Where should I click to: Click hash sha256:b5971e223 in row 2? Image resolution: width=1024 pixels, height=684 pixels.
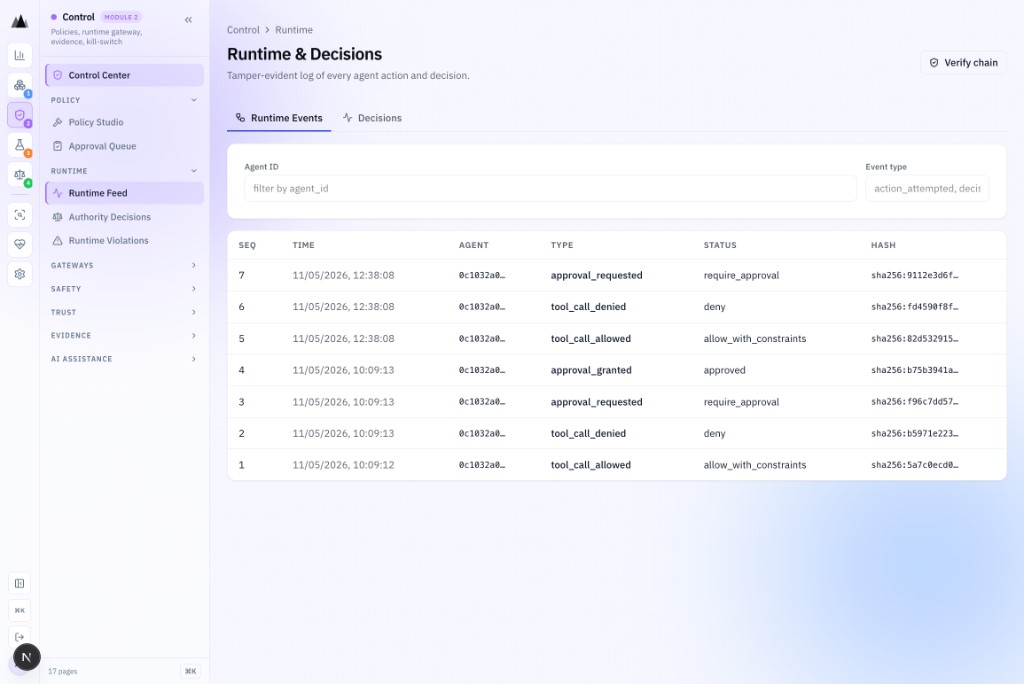point(914,434)
